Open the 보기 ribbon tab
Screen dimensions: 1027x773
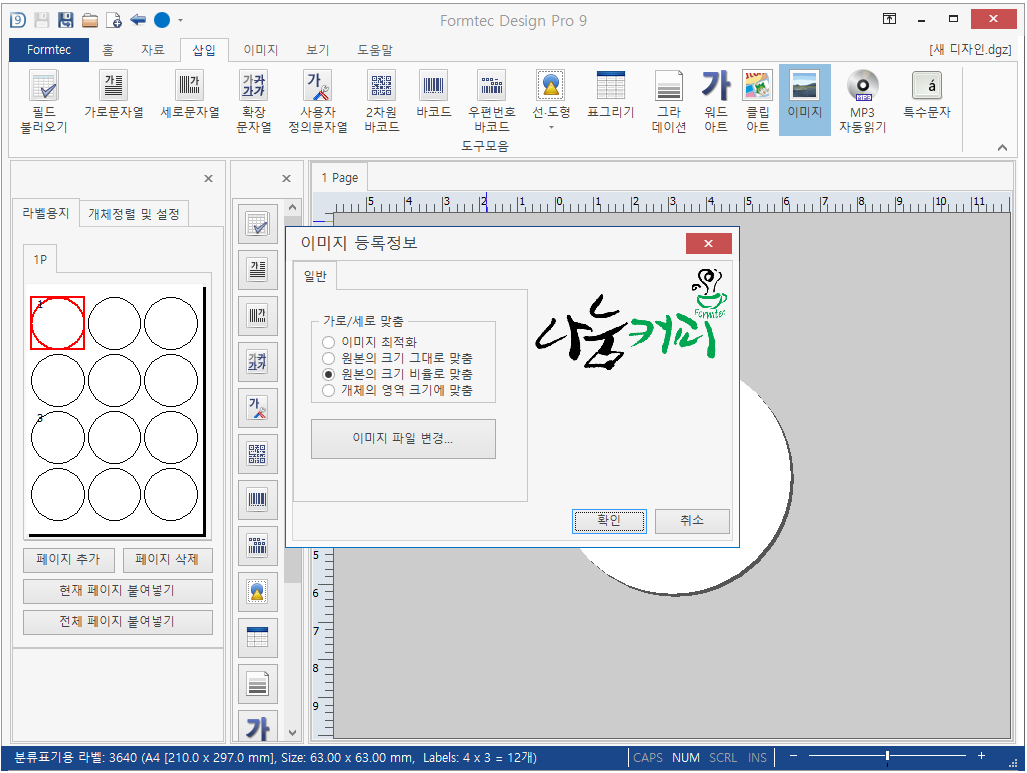click(318, 50)
